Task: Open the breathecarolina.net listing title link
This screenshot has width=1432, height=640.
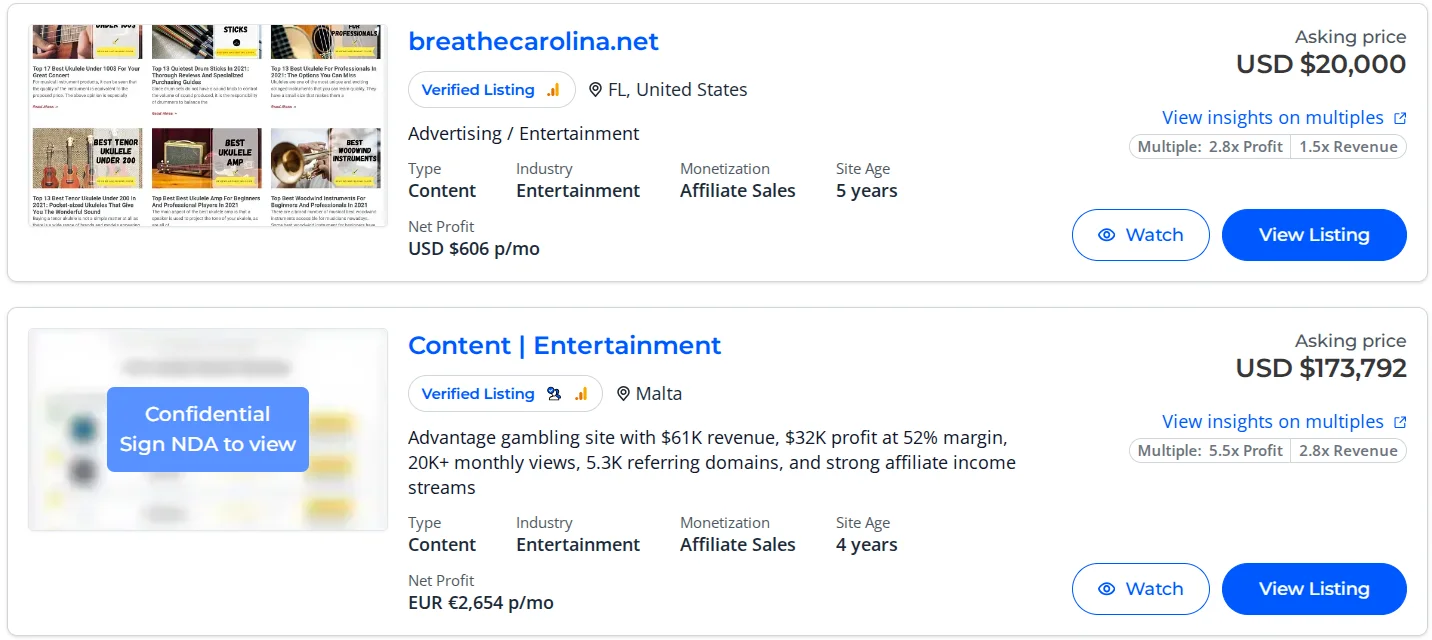Action: (x=533, y=41)
